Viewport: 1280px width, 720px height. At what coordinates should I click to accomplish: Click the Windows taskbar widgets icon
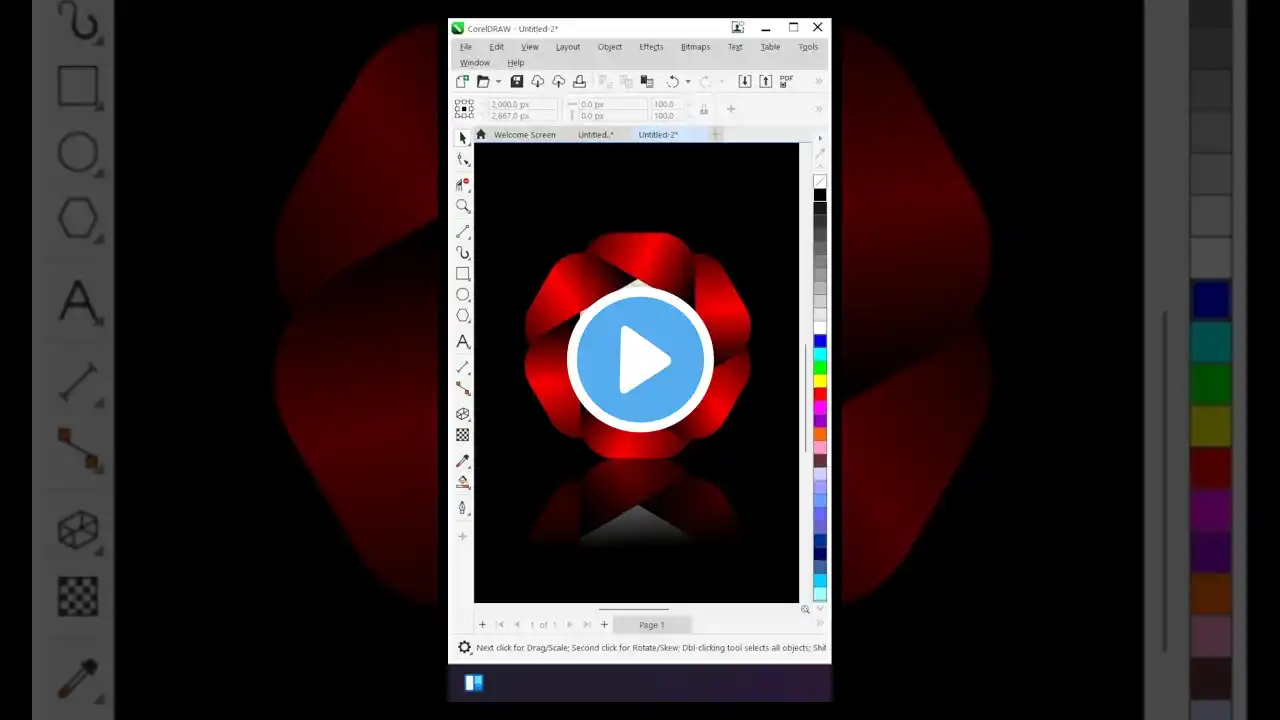tap(474, 683)
